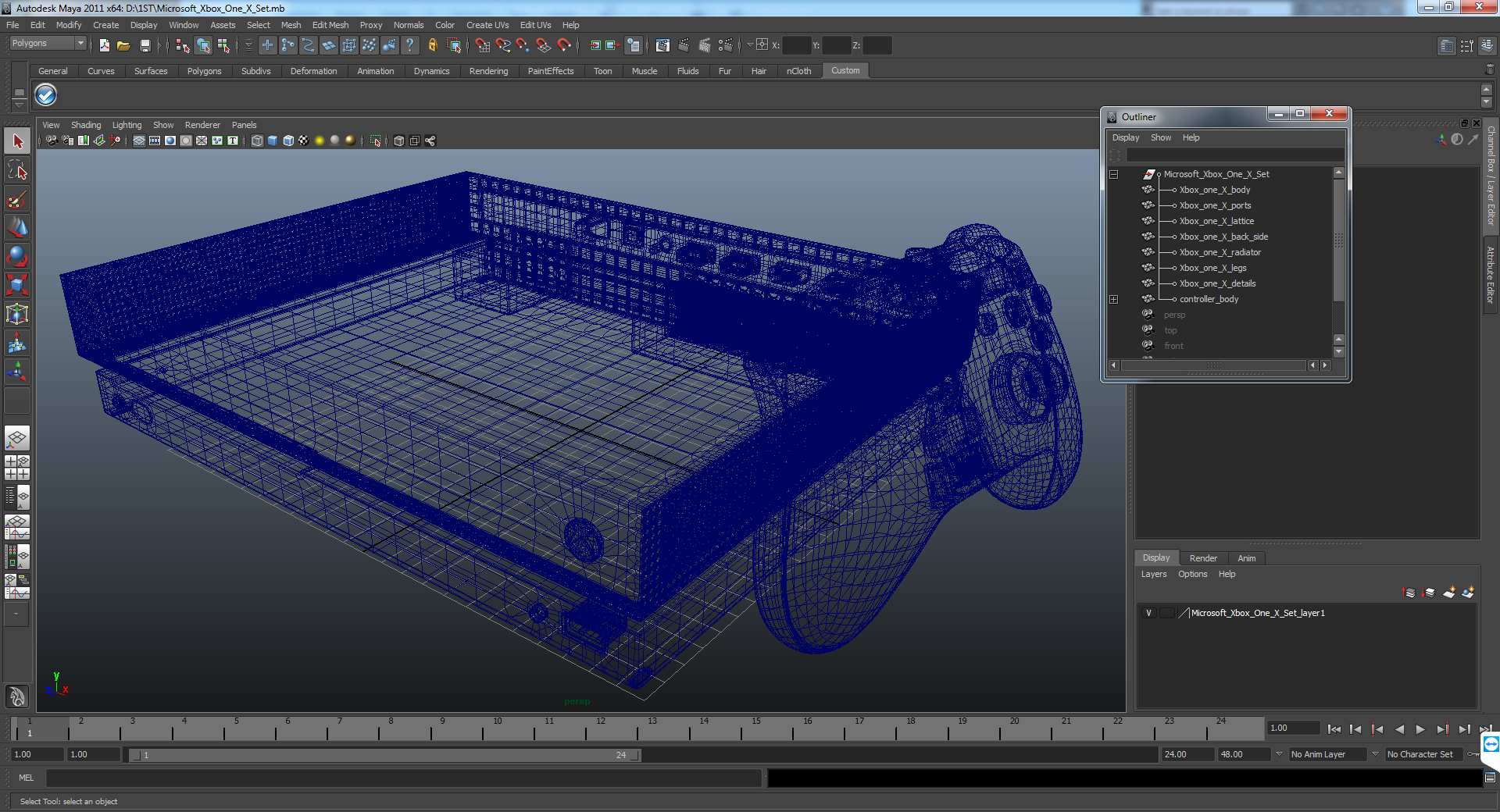Switch to the Rendering shelf tab
The image size is (1500, 812).
tap(488, 71)
